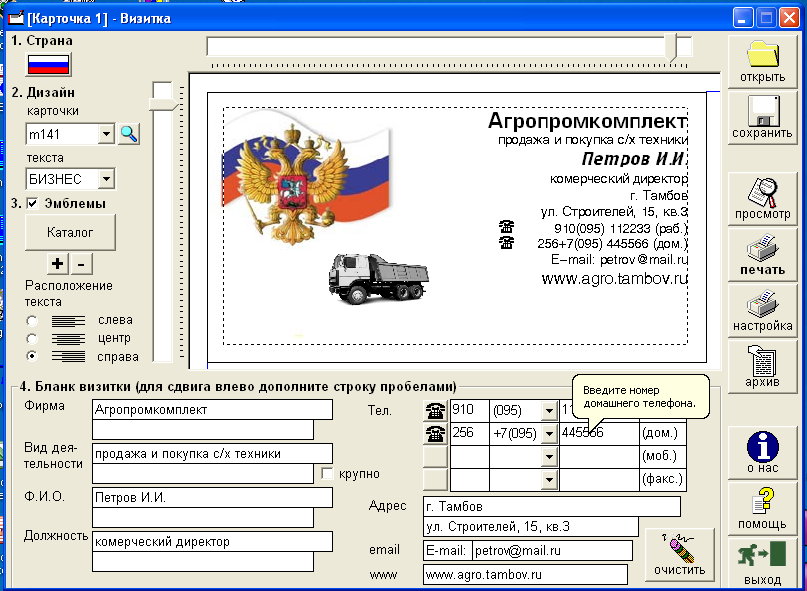This screenshot has width=807, height=591.
Task: Click the empty number field in the (моб.) row
Action: 599,457
